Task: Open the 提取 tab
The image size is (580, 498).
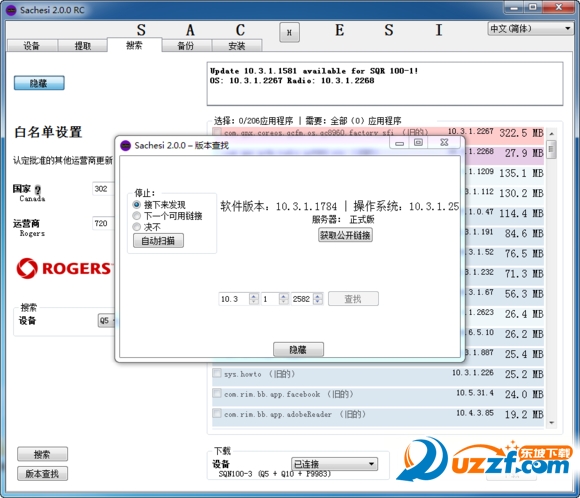Action: 83,46
